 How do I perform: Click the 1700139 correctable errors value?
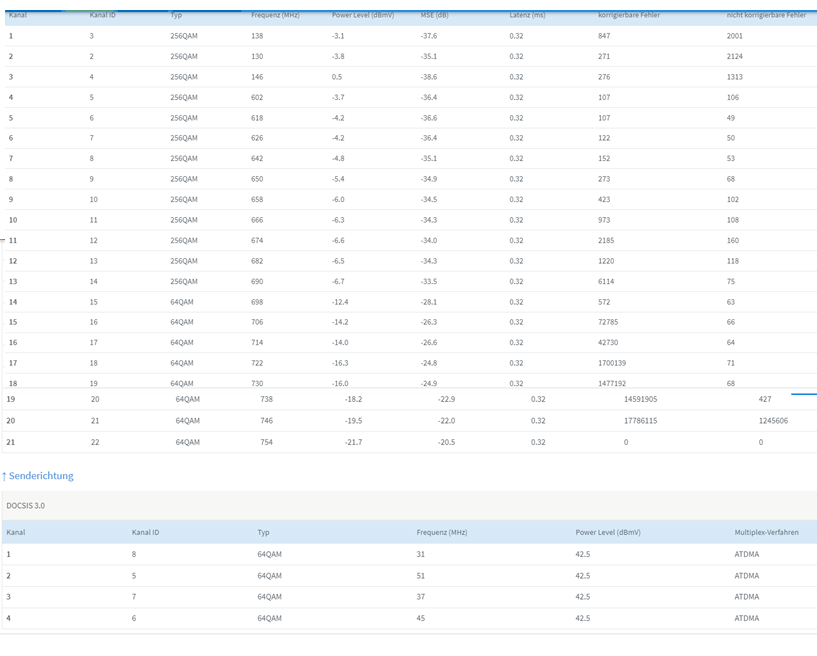pyautogui.click(x=612, y=363)
